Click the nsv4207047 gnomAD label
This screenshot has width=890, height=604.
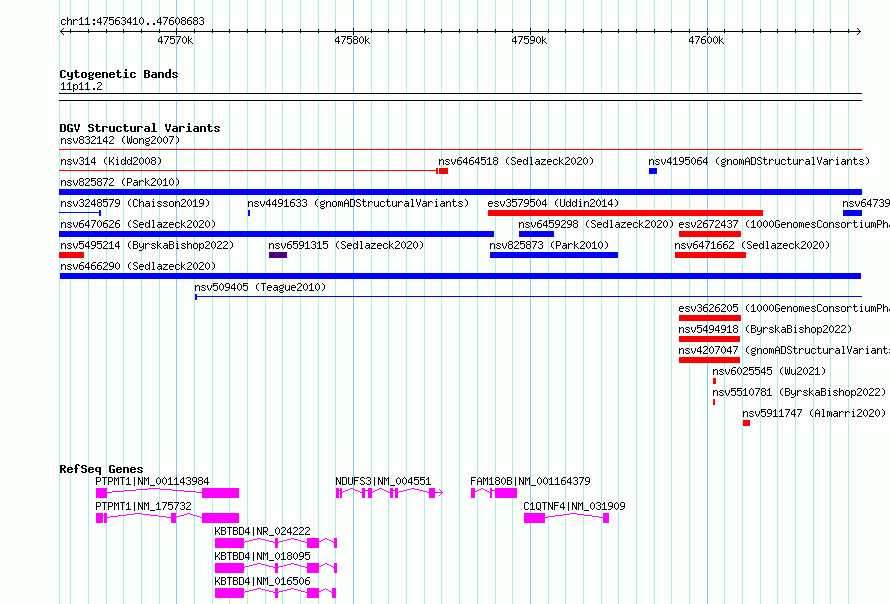(x=784, y=350)
